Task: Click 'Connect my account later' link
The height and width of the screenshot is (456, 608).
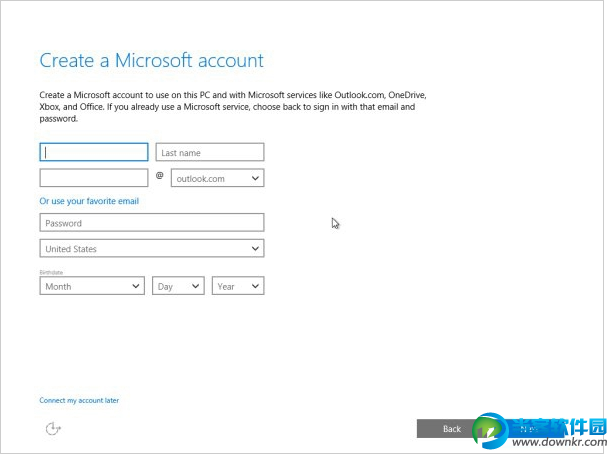Action: point(79,400)
